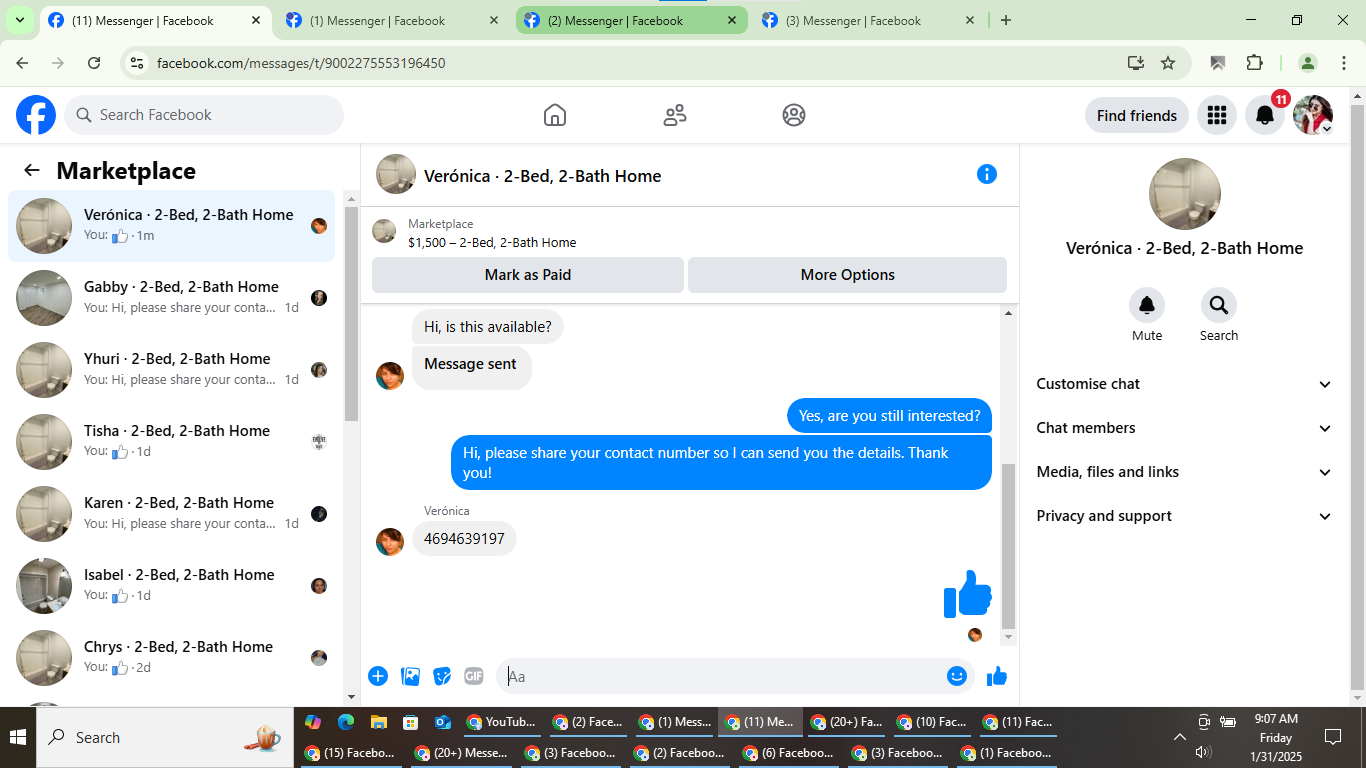Open the large listing photo in right panel
The width and height of the screenshot is (1366, 768).
1185,194
